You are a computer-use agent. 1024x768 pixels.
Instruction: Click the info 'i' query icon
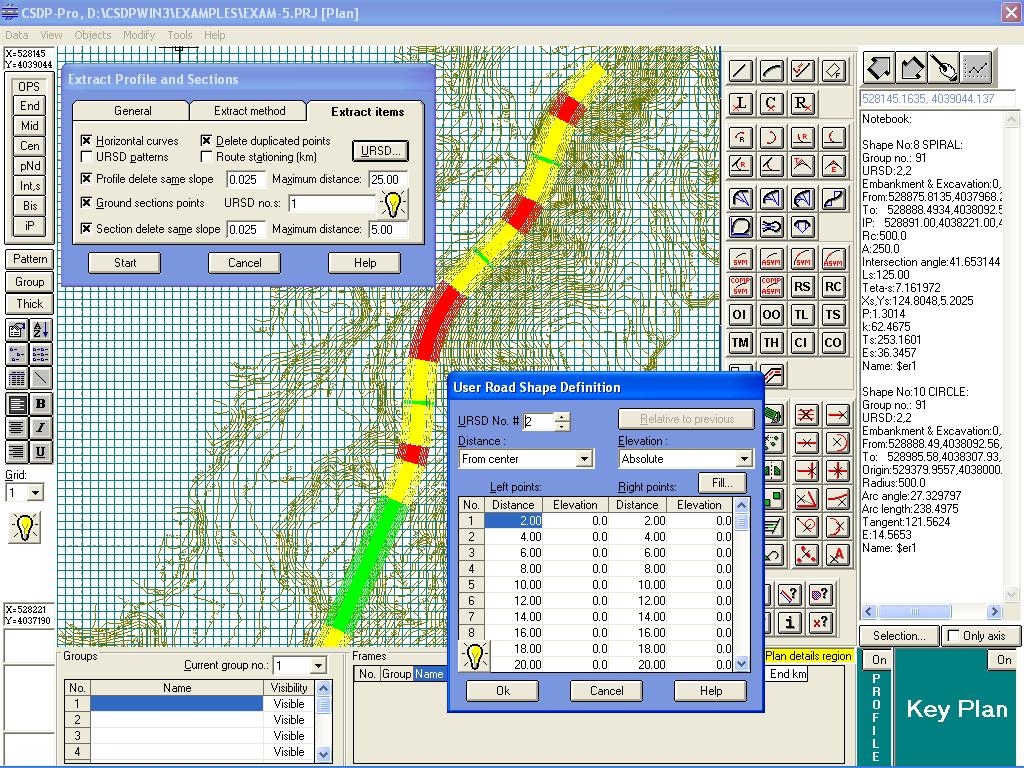point(790,622)
